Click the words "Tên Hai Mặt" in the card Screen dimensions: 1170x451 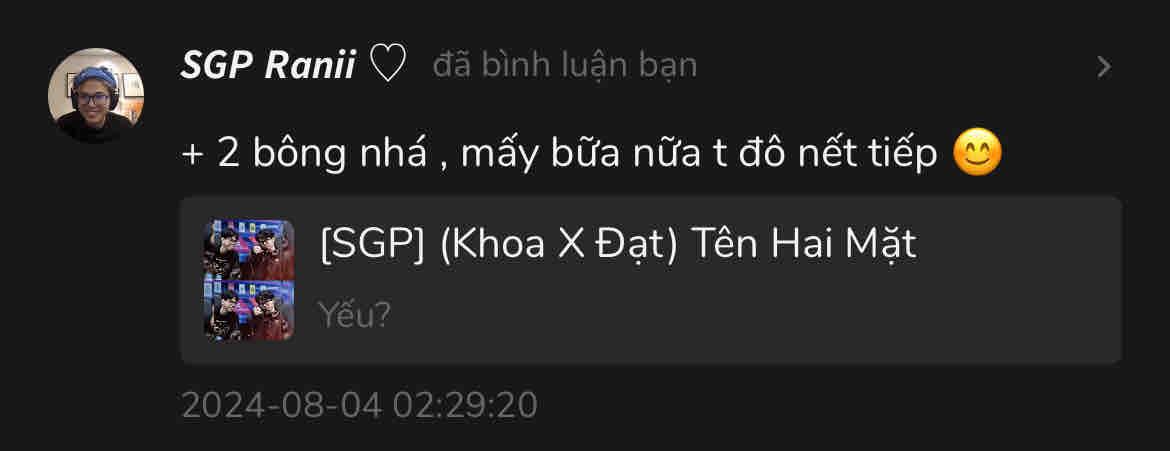(x=804, y=245)
